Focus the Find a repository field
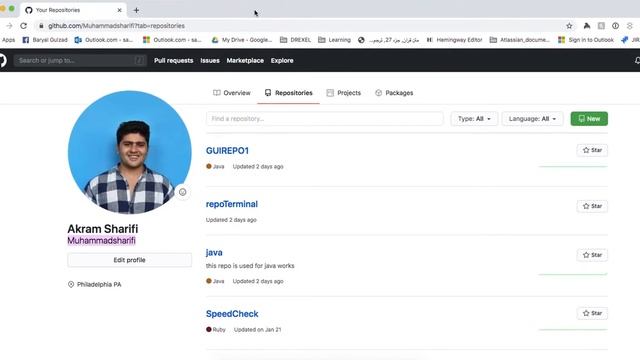The image size is (640, 360). [x=324, y=119]
